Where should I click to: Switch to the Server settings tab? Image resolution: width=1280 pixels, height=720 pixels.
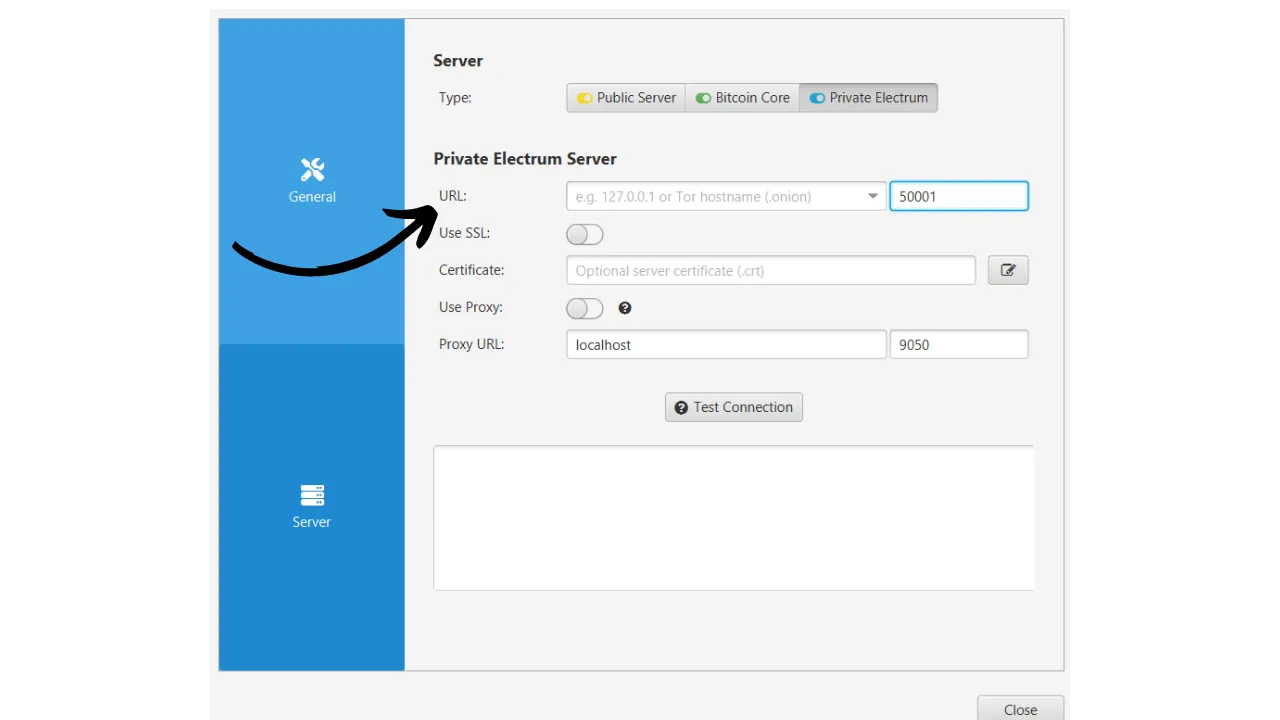312,507
